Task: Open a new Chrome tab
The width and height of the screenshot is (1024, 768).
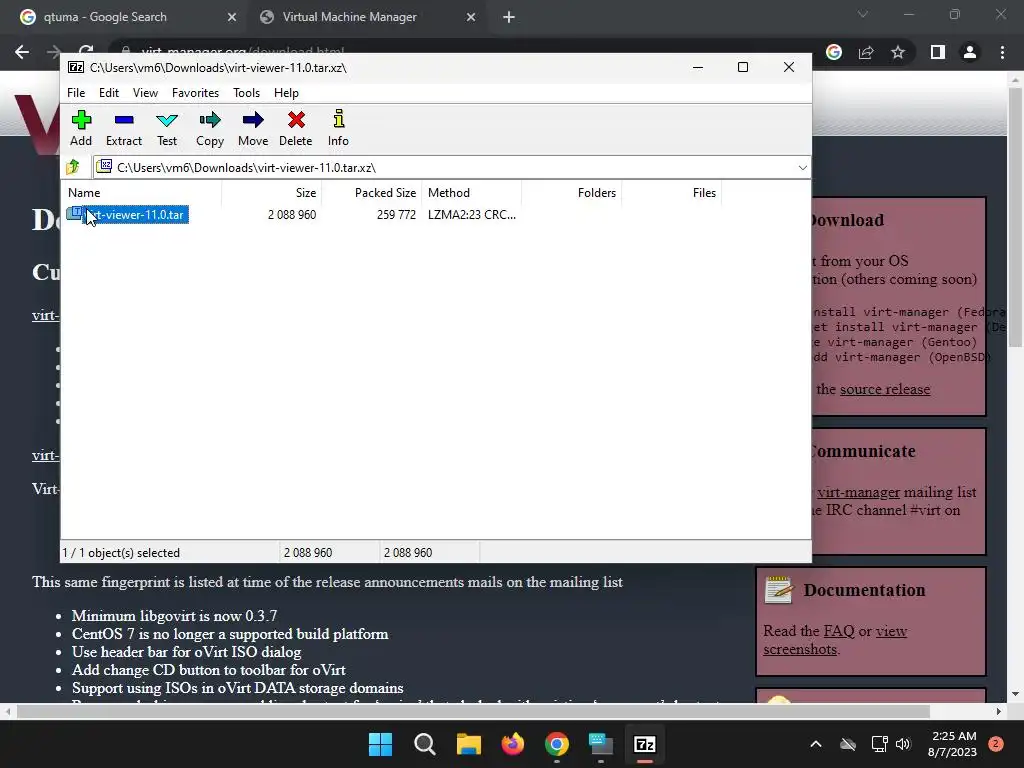Action: coord(509,17)
